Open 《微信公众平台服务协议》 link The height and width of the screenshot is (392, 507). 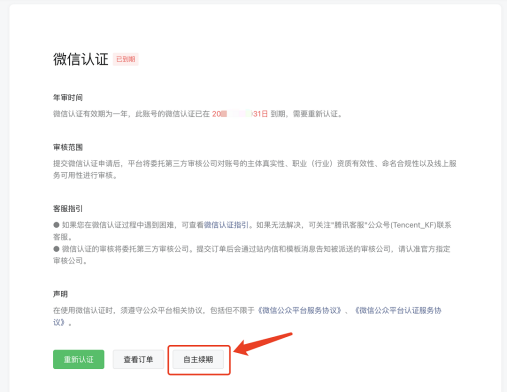coord(299,311)
